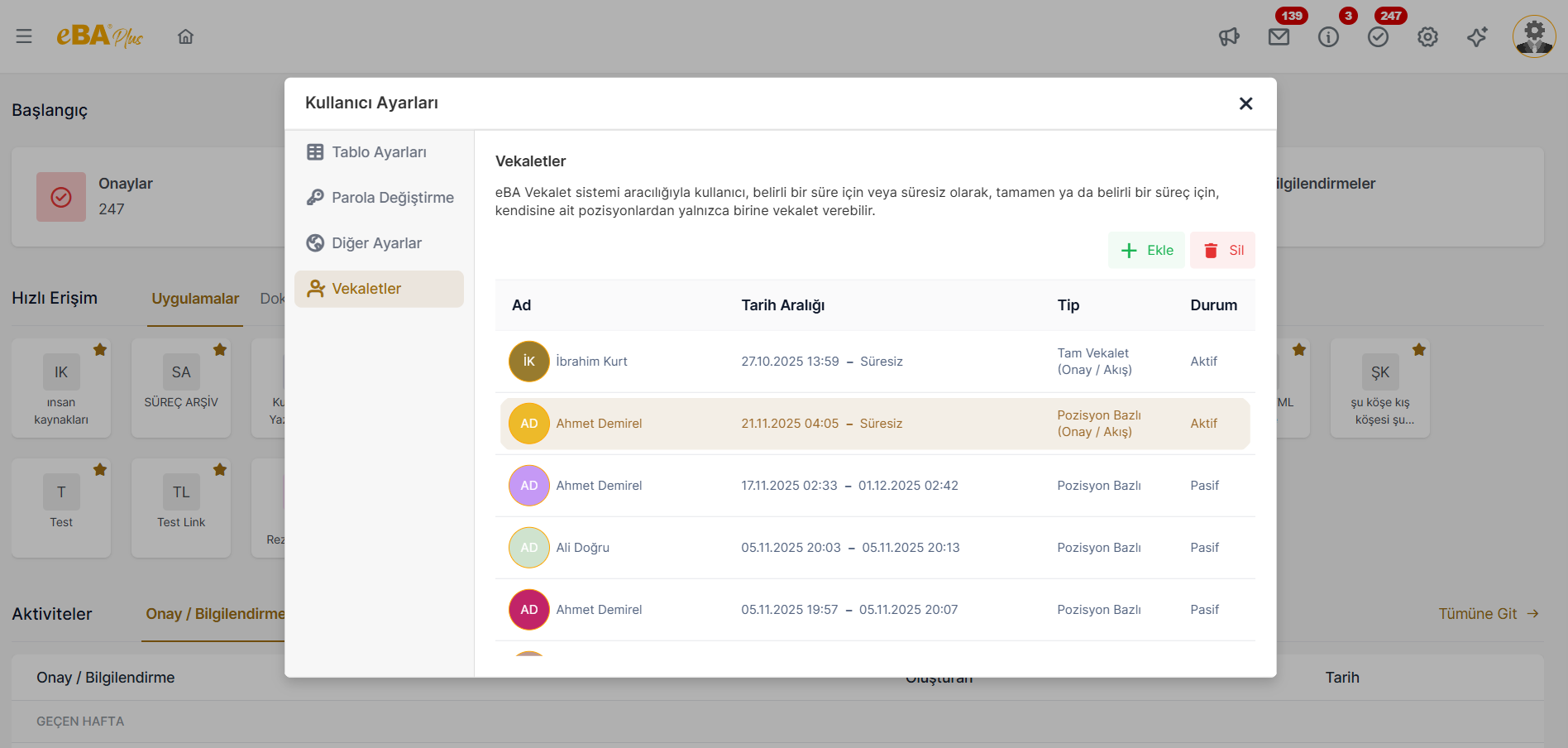Click the Ad column header
Screen dimensions: 1568x748
point(521,305)
